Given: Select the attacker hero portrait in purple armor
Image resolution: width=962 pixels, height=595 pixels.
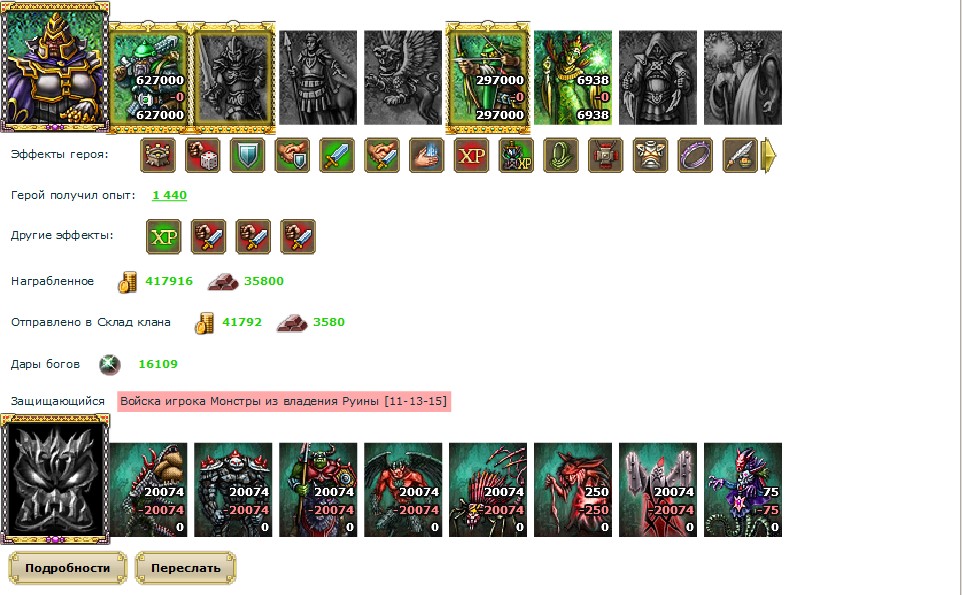Looking at the screenshot, I should [55, 66].
